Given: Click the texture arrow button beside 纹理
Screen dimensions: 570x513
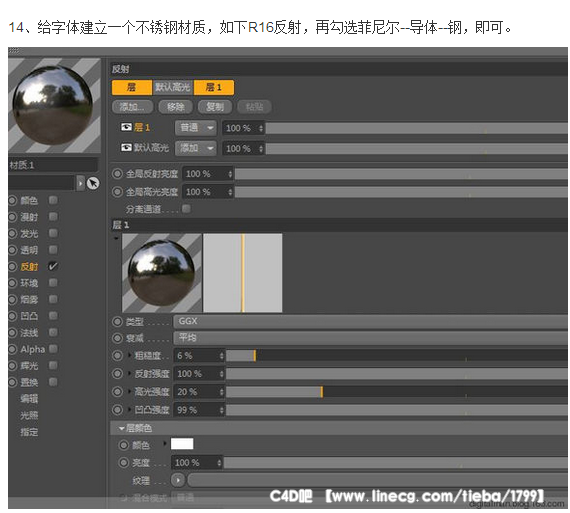Looking at the screenshot, I should pos(178,480).
